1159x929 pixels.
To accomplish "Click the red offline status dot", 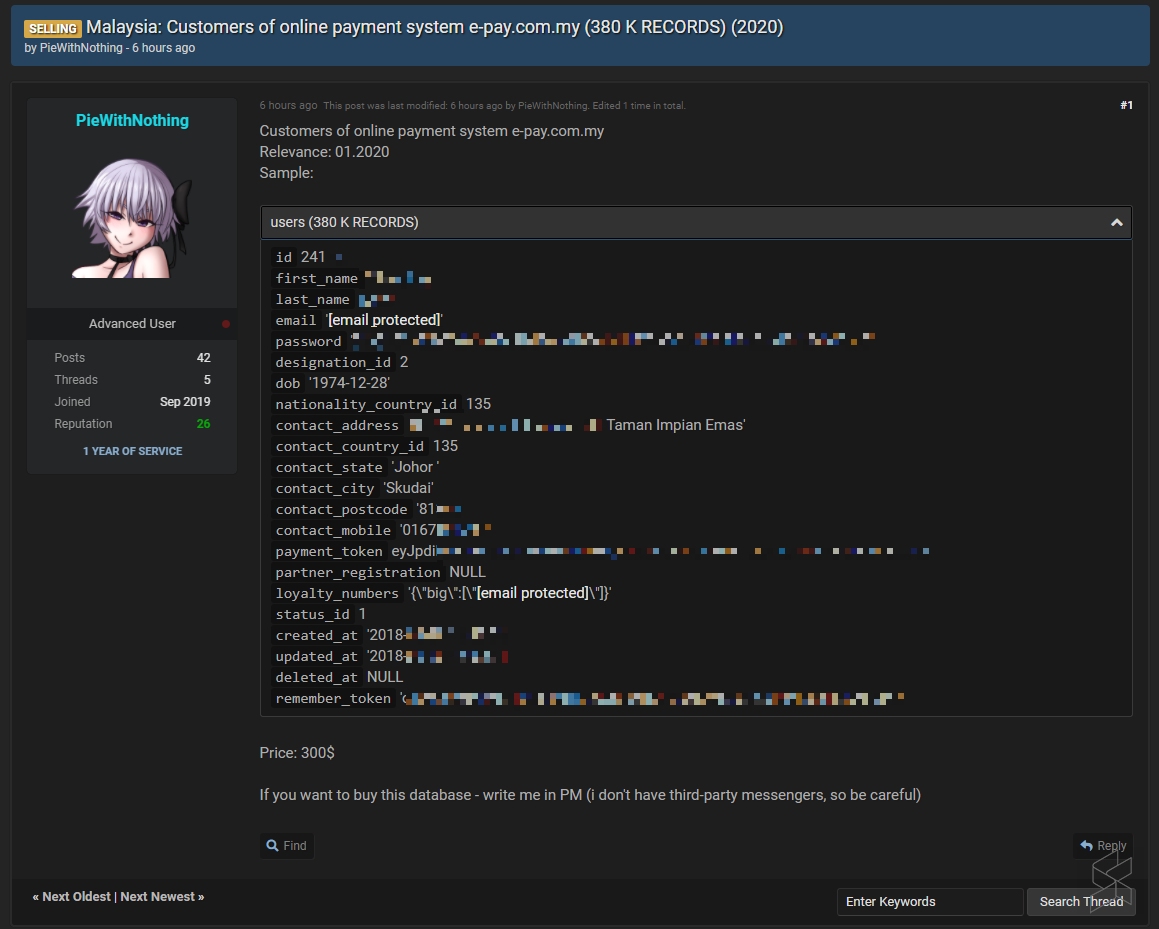I will click(226, 324).
